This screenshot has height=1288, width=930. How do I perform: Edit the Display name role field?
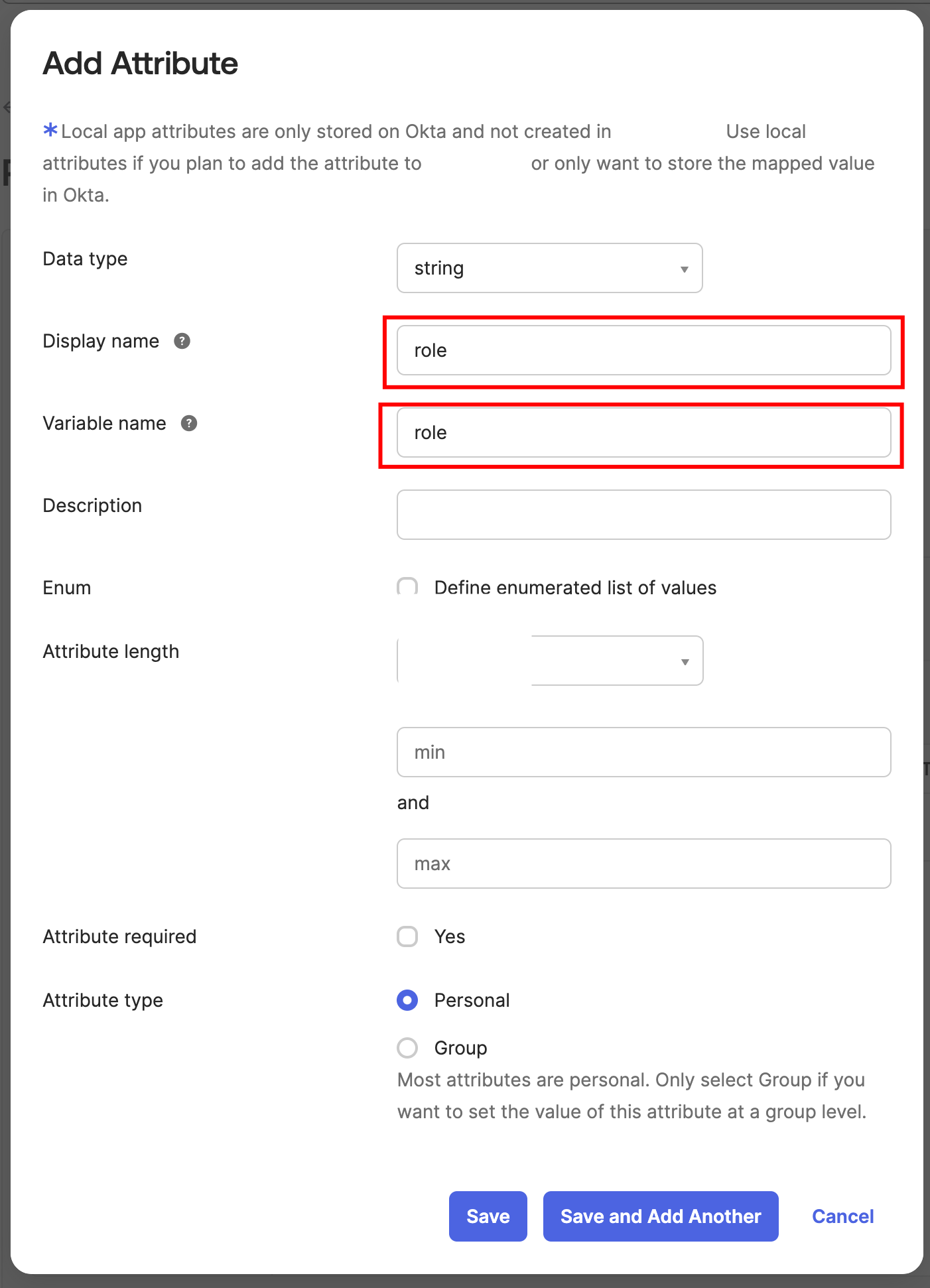pyautogui.click(x=643, y=350)
